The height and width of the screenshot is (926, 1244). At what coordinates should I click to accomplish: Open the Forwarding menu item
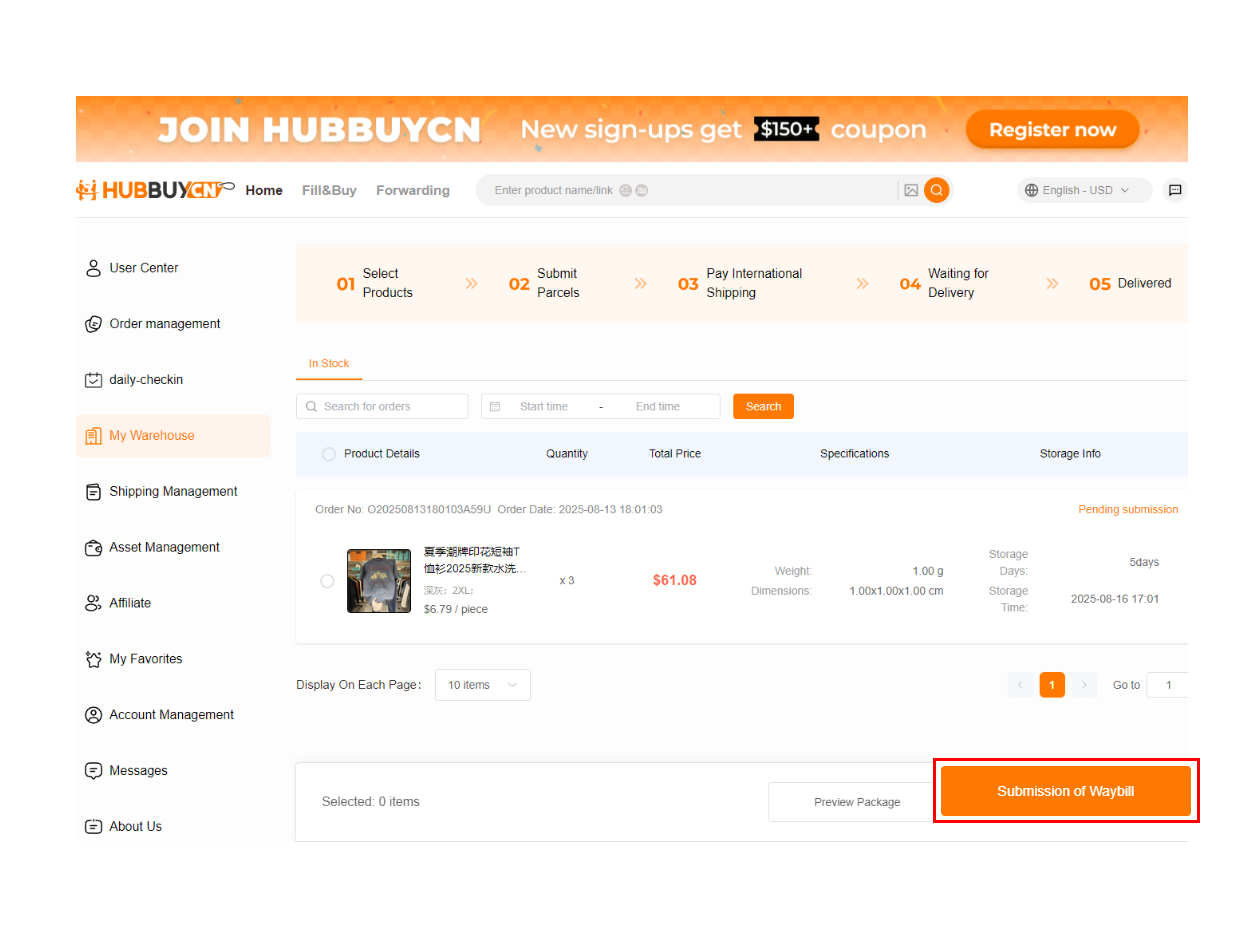412,190
